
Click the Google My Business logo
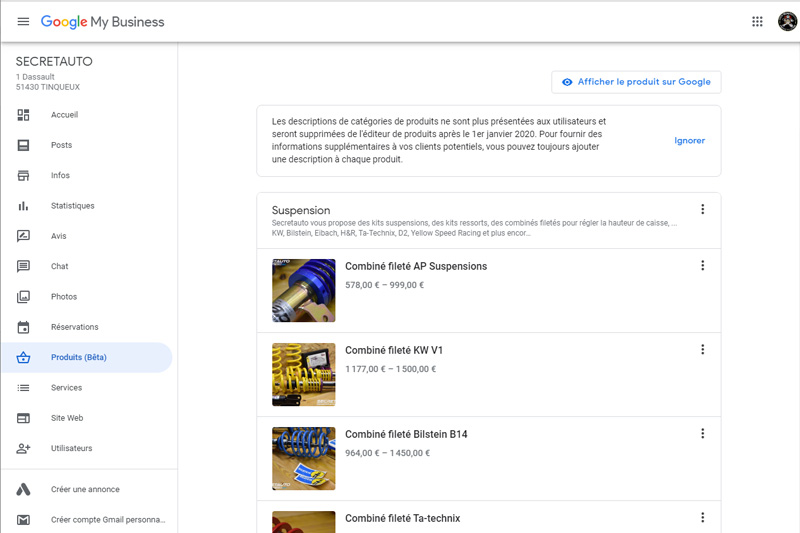(103, 22)
